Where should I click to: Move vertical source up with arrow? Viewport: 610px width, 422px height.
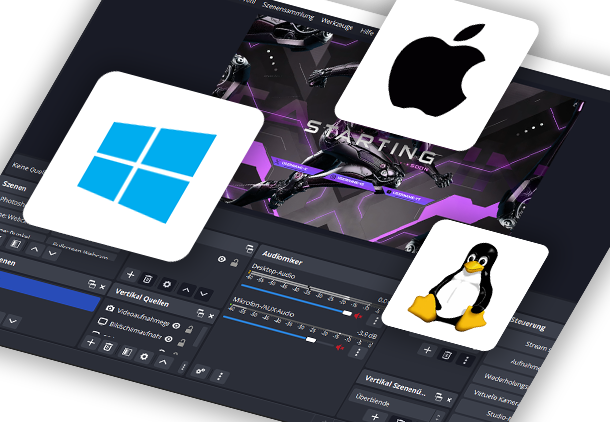(x=163, y=362)
